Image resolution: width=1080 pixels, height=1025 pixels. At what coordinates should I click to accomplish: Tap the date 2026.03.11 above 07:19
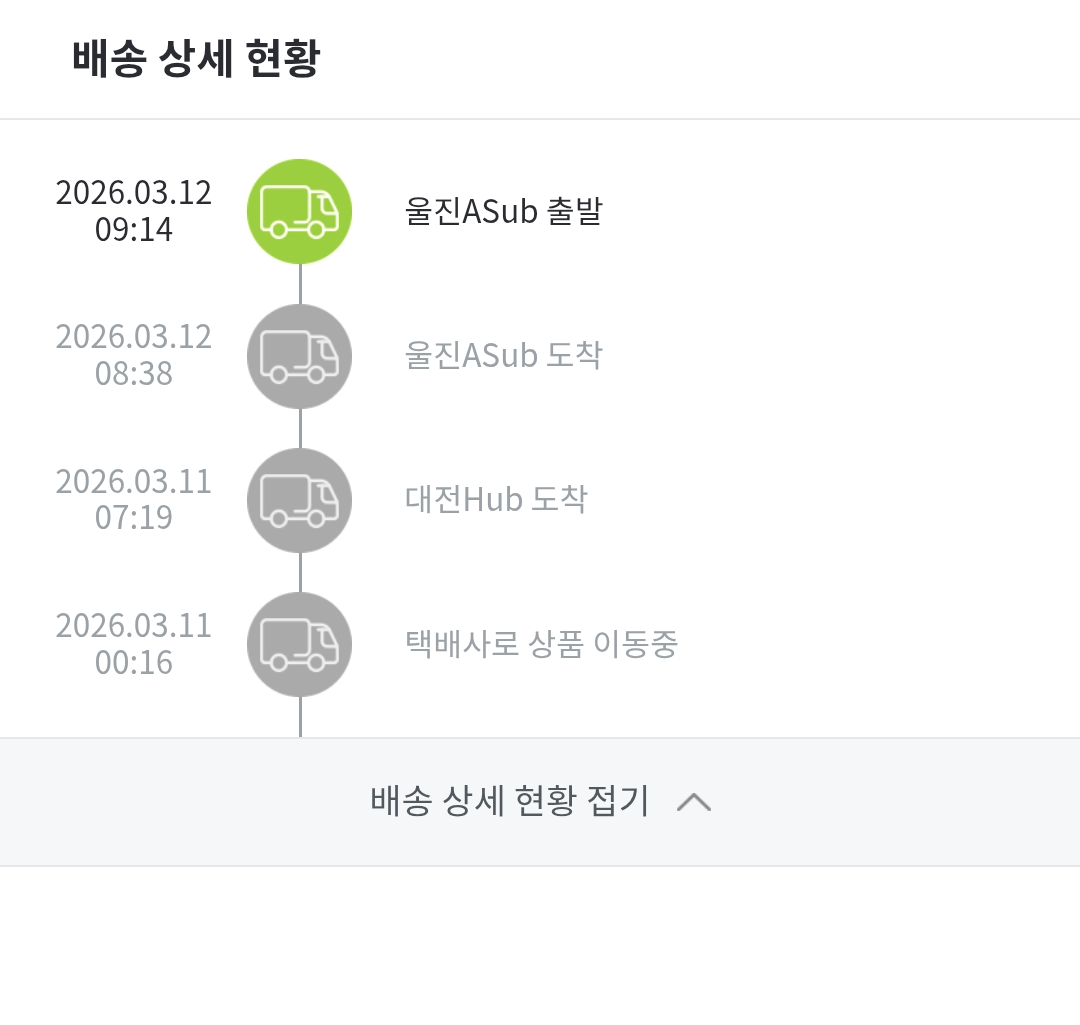134,481
